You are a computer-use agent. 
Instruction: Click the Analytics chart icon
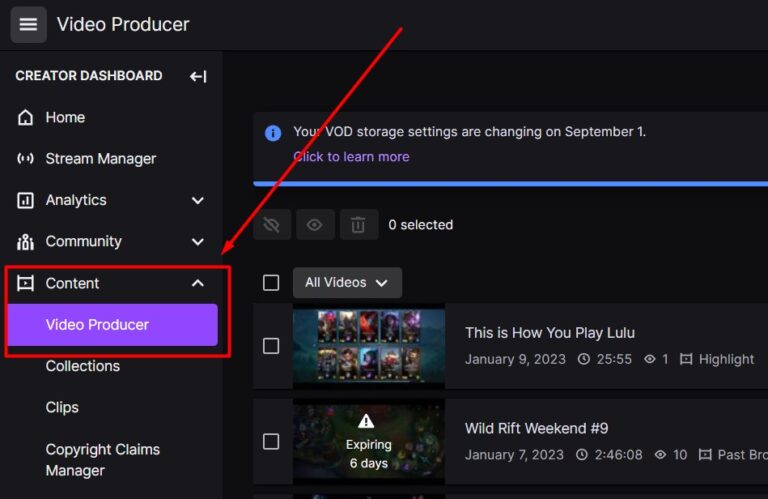(25, 200)
